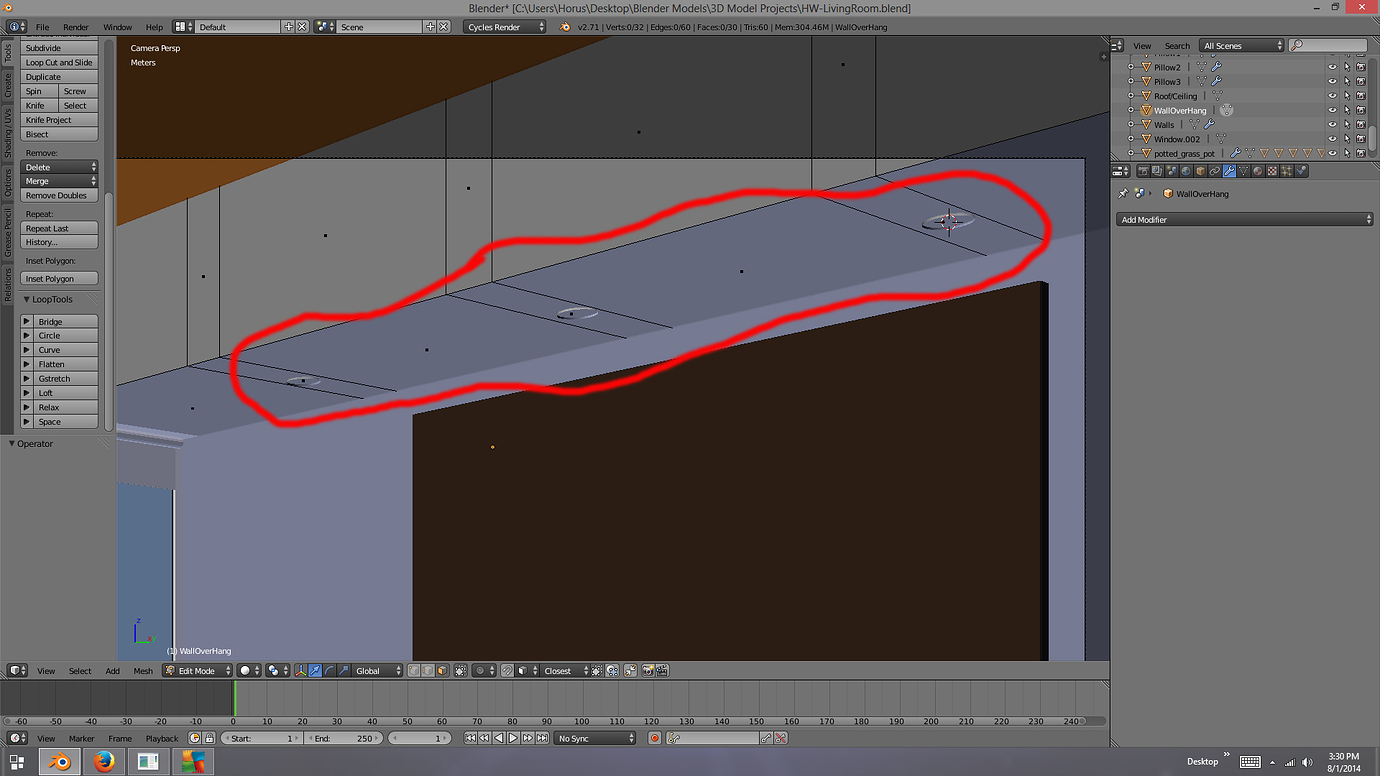The height and width of the screenshot is (776, 1380).
Task: Open the World properties globe icon
Action: [1186, 171]
